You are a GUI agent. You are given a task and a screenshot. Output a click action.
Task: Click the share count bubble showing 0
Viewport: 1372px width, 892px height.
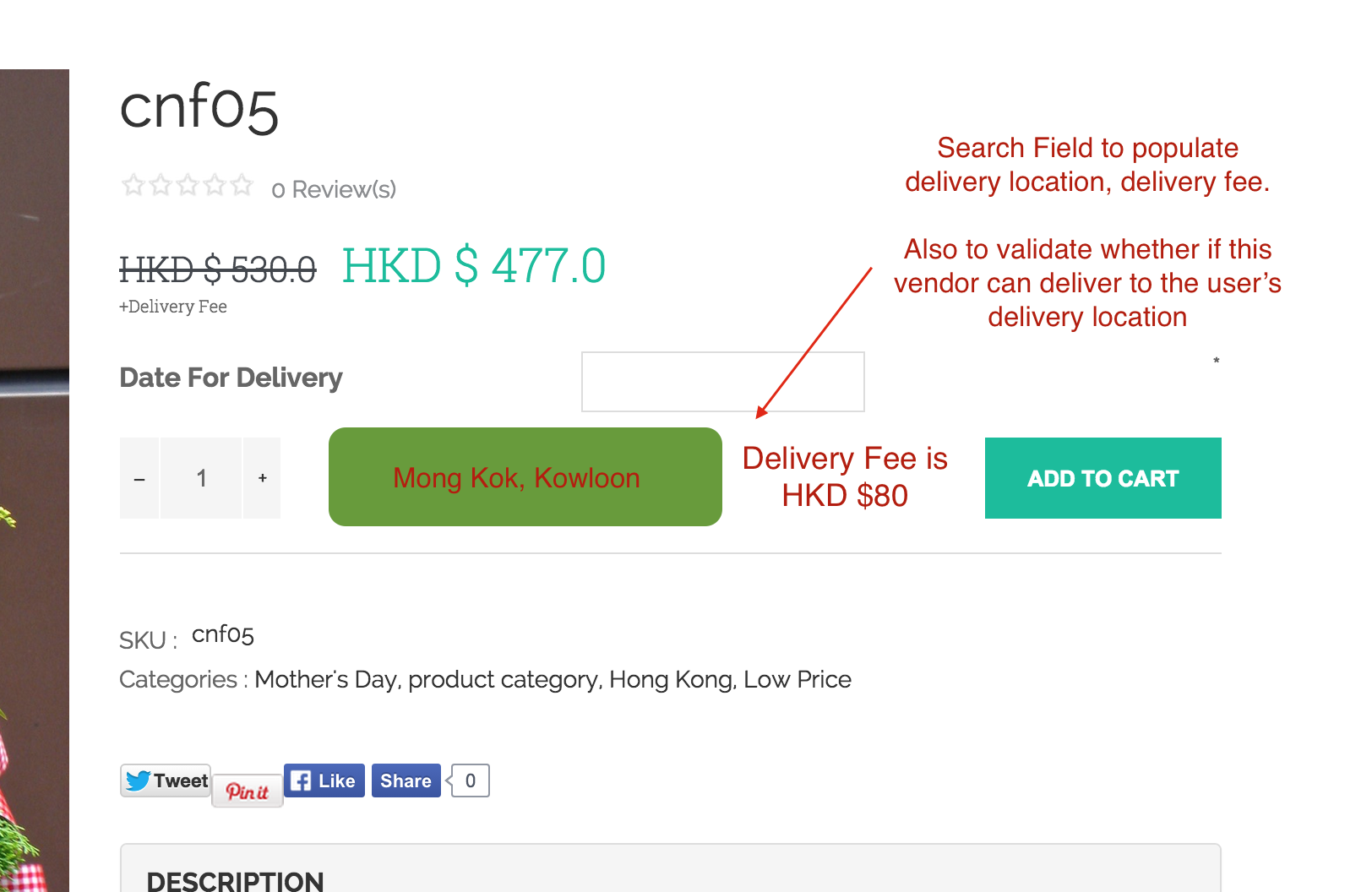coord(471,780)
